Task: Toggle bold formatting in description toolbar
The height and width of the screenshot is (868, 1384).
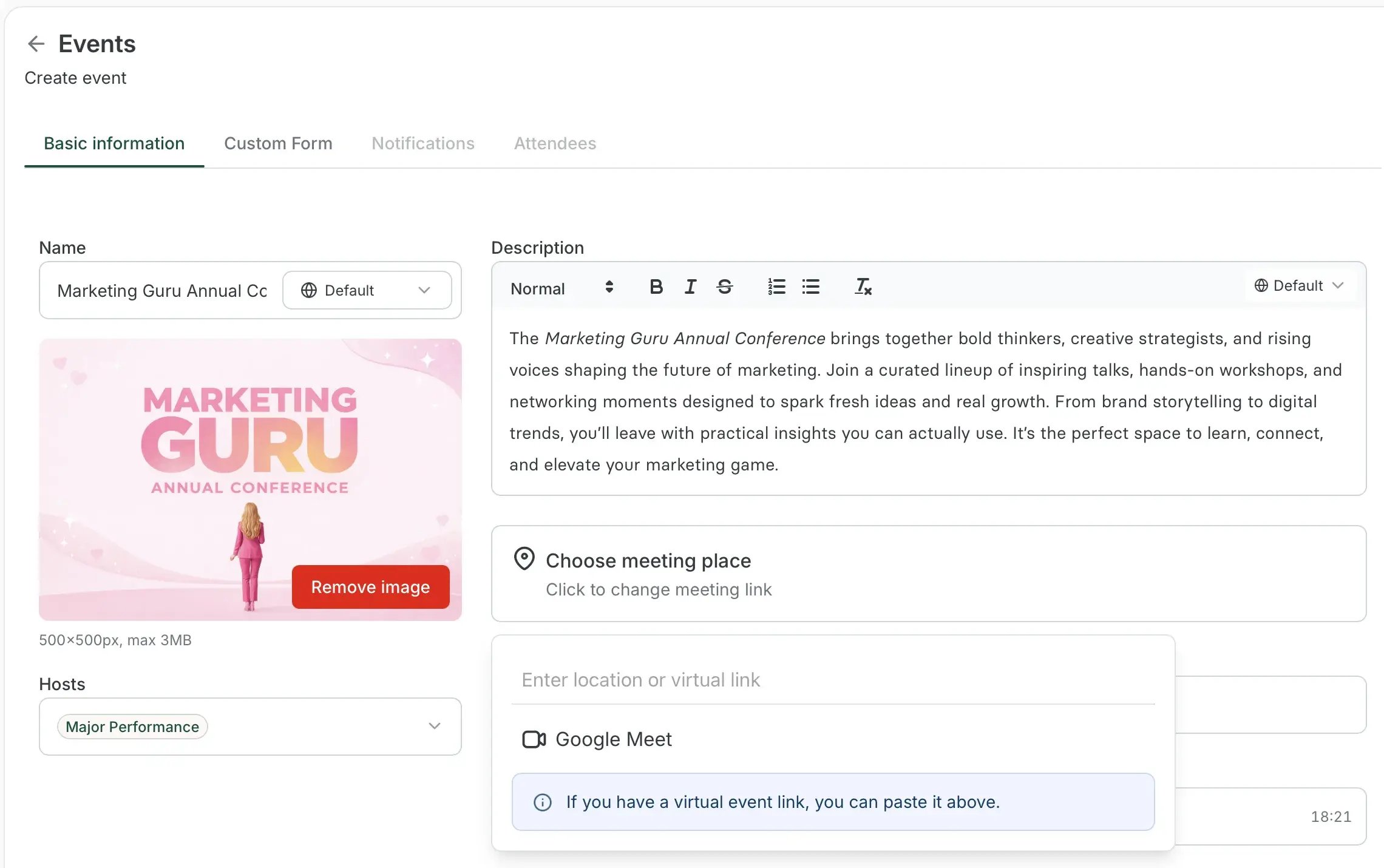Action: tap(656, 287)
